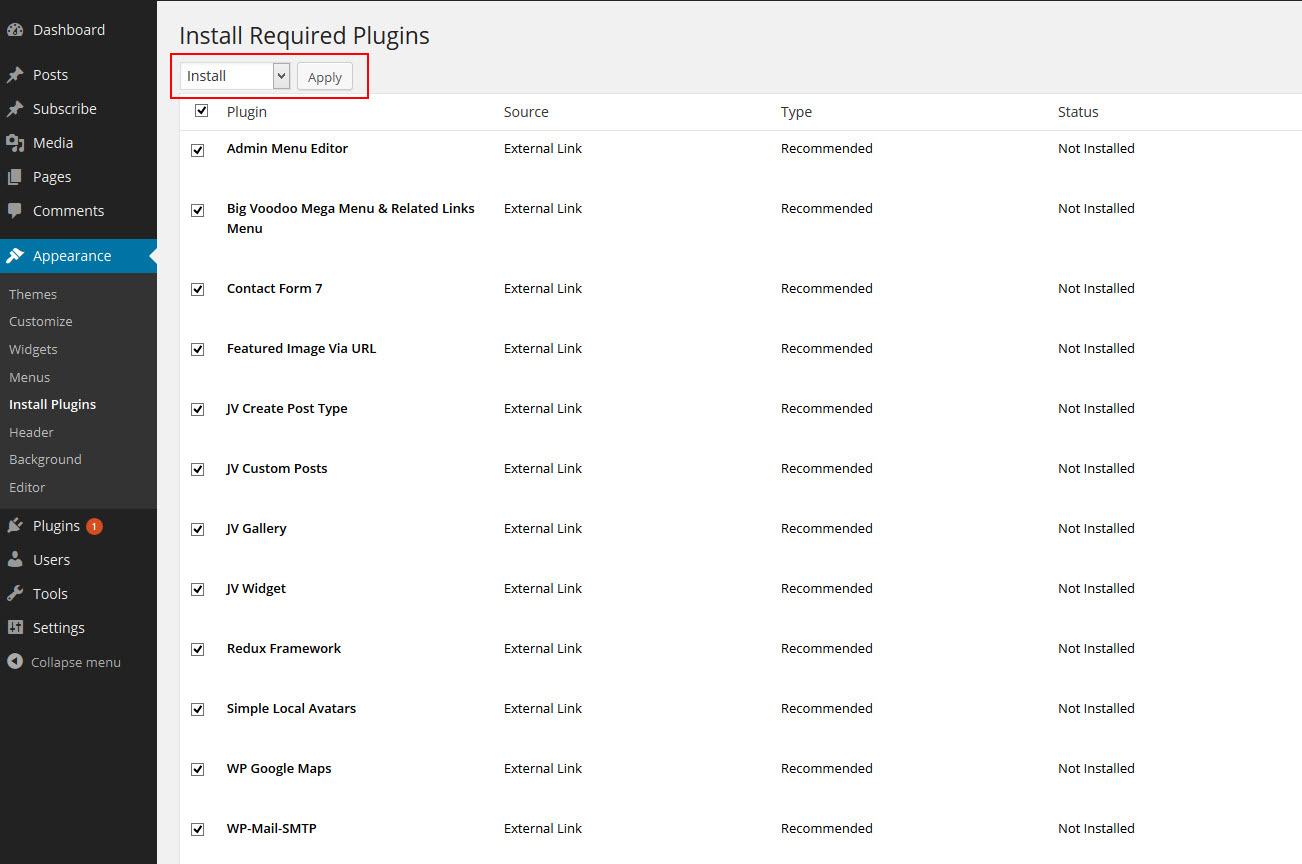Open the Background submenu link
The width and height of the screenshot is (1302, 864).
tap(45, 459)
